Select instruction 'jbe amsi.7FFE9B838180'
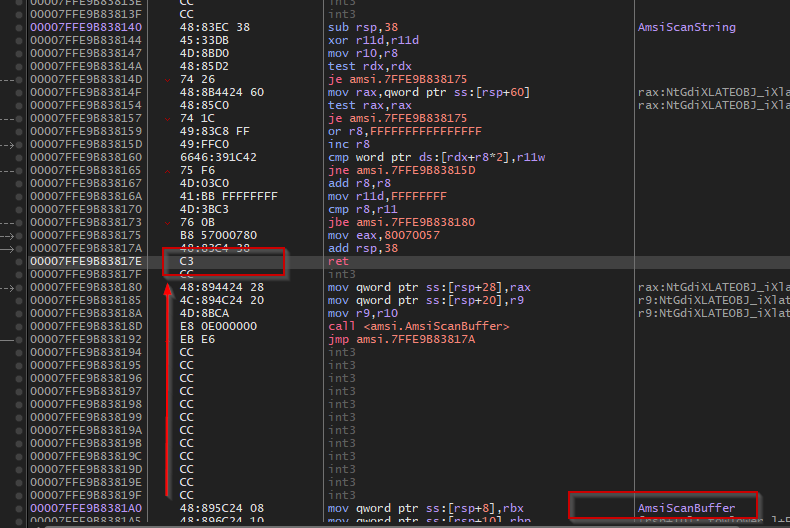This screenshot has height=528, width=790. click(402, 222)
